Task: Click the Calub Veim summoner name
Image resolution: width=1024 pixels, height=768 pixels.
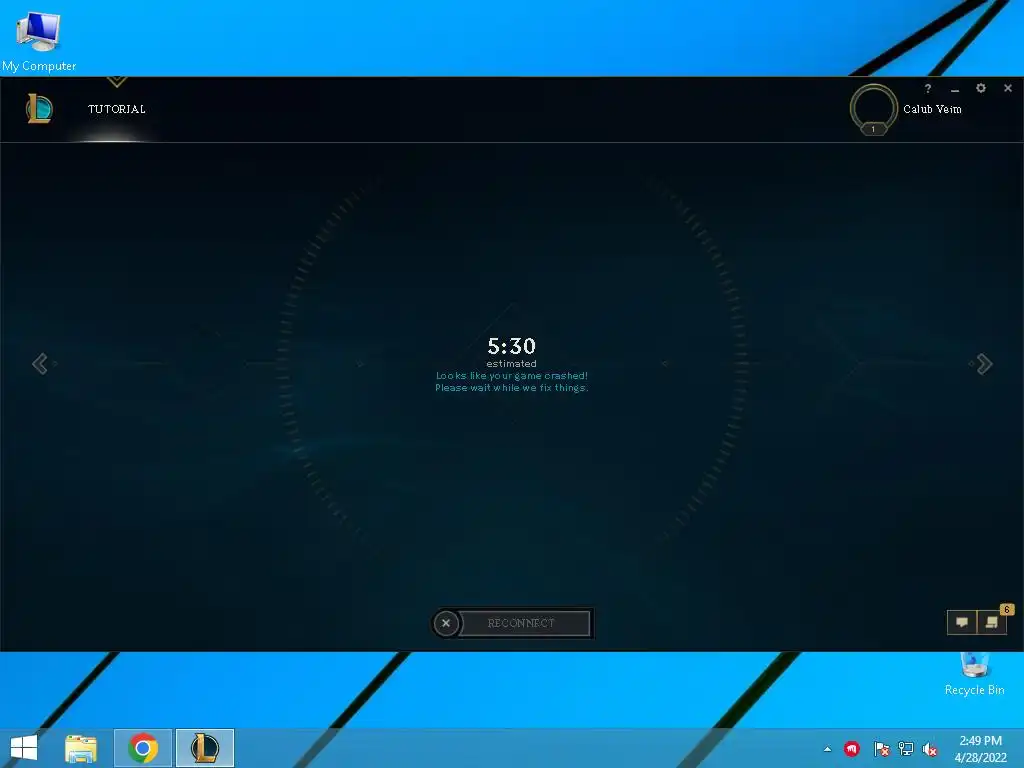Action: (x=932, y=109)
